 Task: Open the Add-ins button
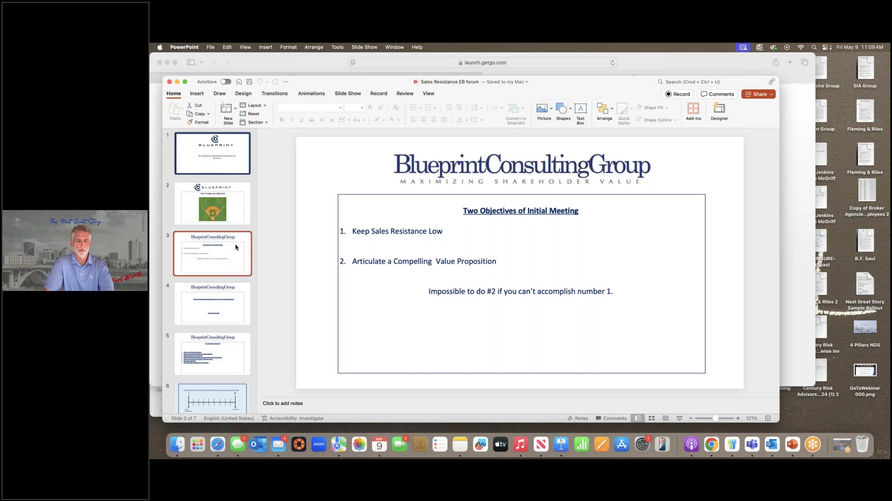(693, 111)
